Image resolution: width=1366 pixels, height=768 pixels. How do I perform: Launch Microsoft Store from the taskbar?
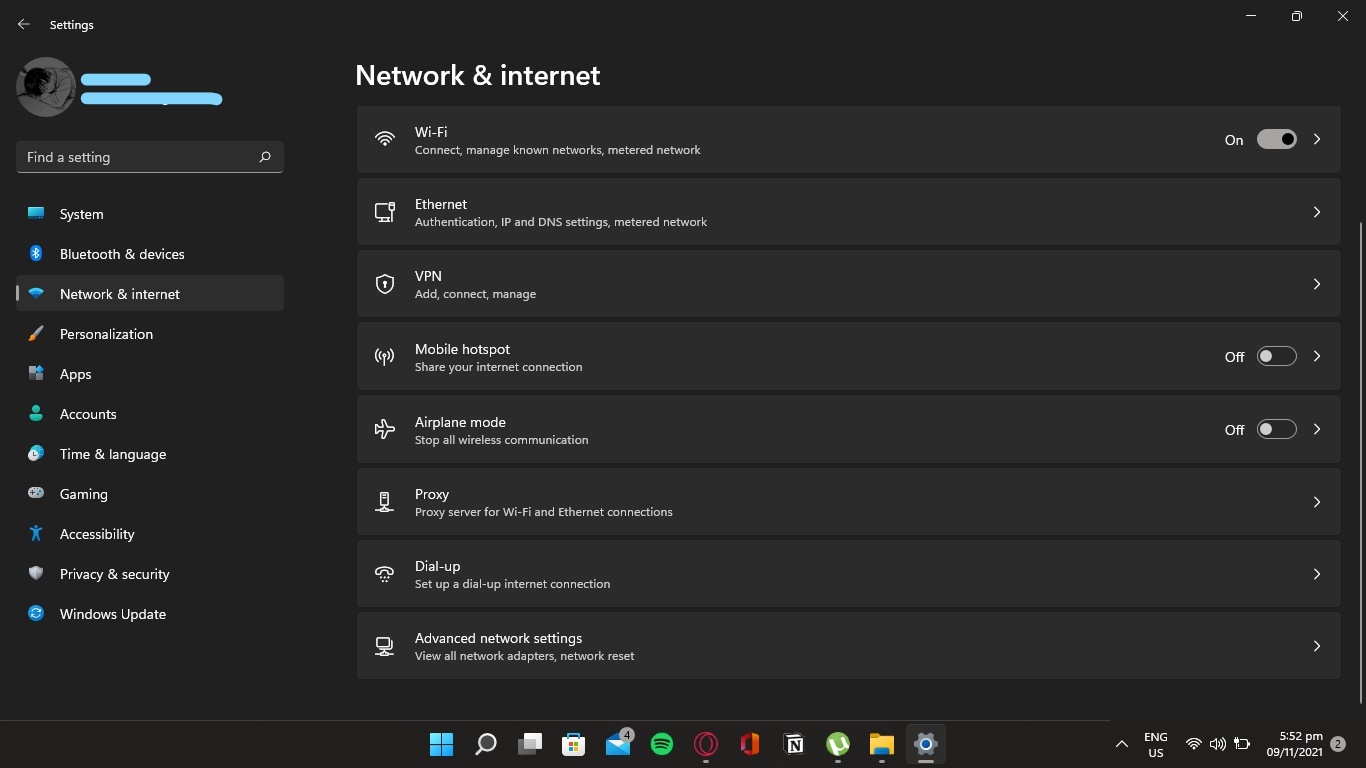(x=574, y=744)
